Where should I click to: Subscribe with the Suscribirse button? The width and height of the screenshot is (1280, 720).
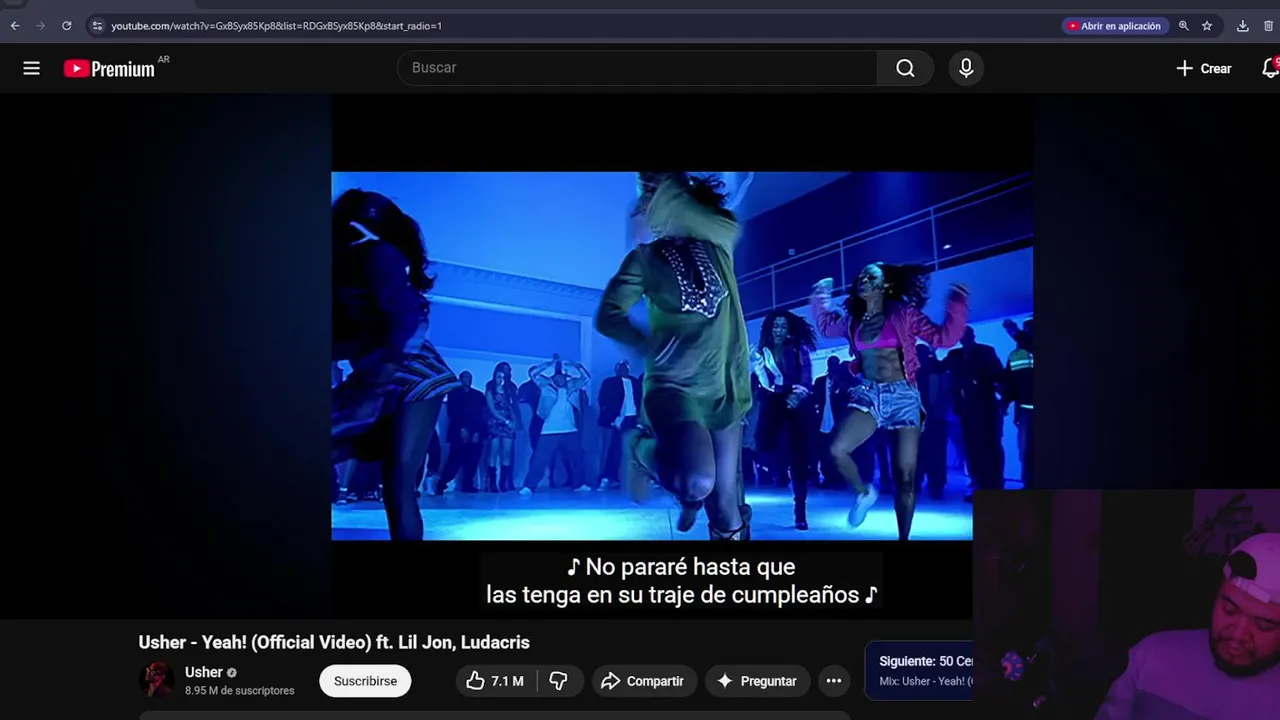point(365,681)
